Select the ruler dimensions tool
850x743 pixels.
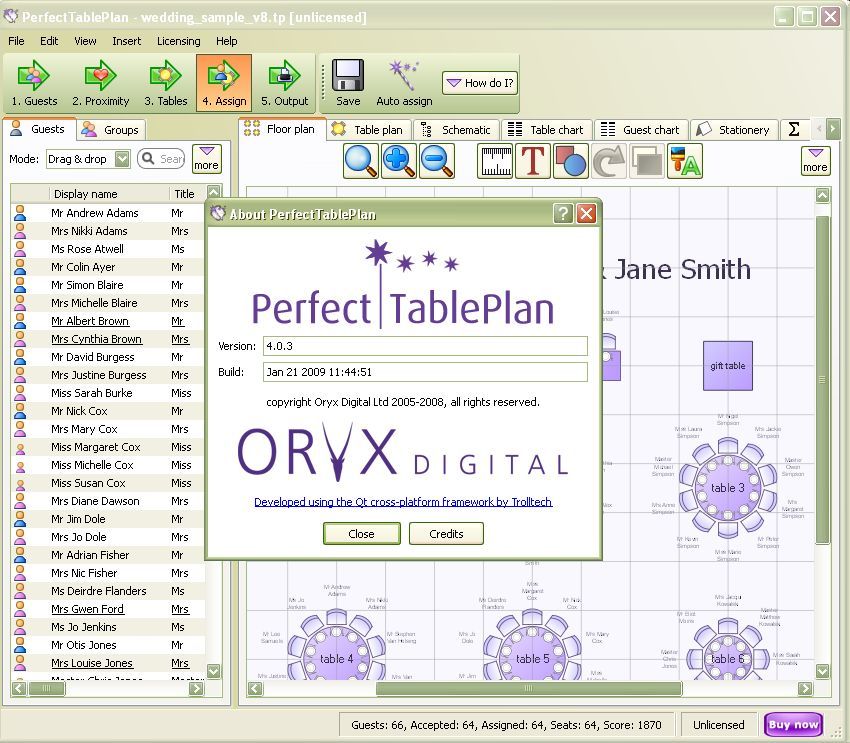pos(494,161)
